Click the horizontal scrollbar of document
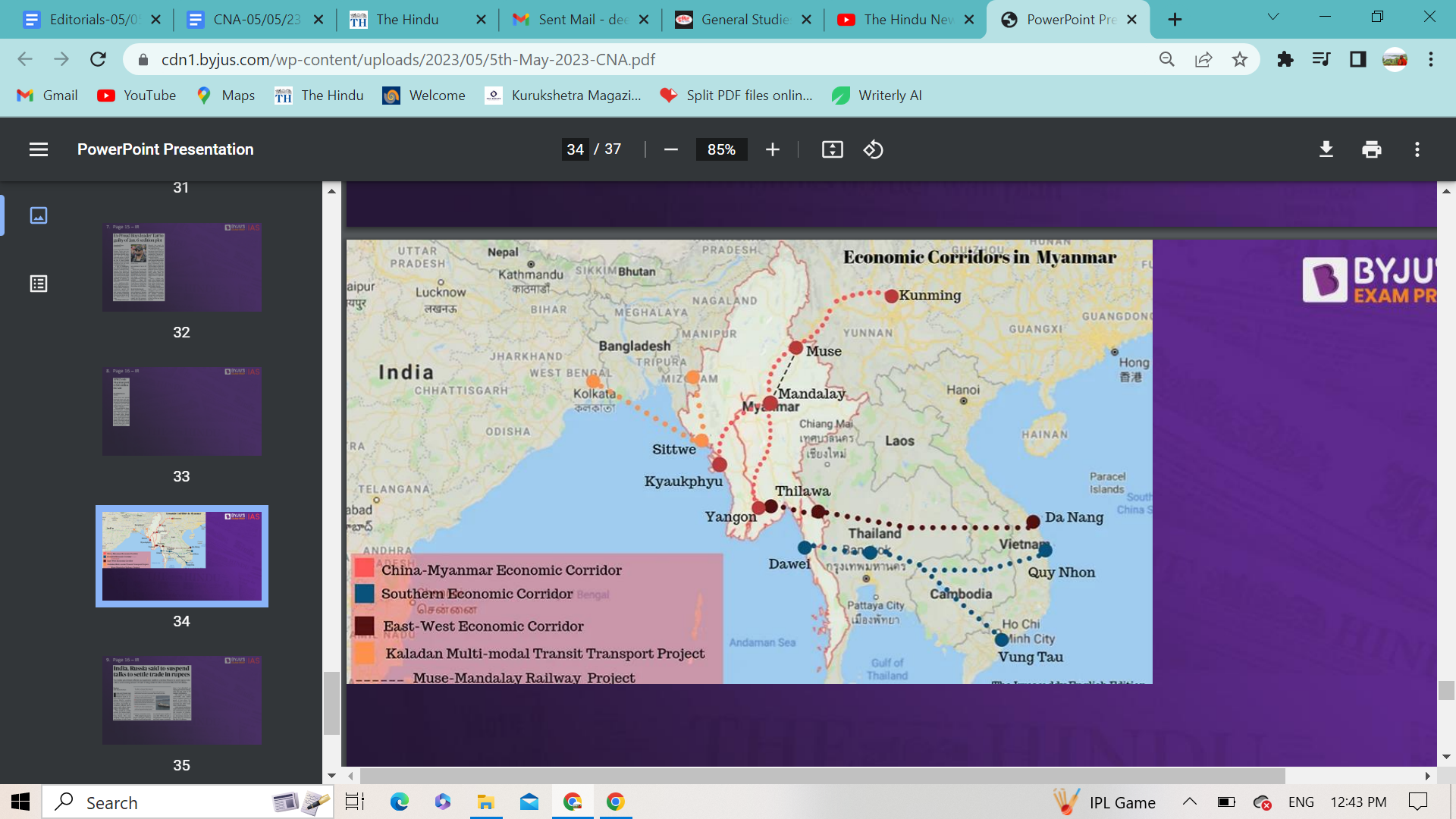 [822, 776]
